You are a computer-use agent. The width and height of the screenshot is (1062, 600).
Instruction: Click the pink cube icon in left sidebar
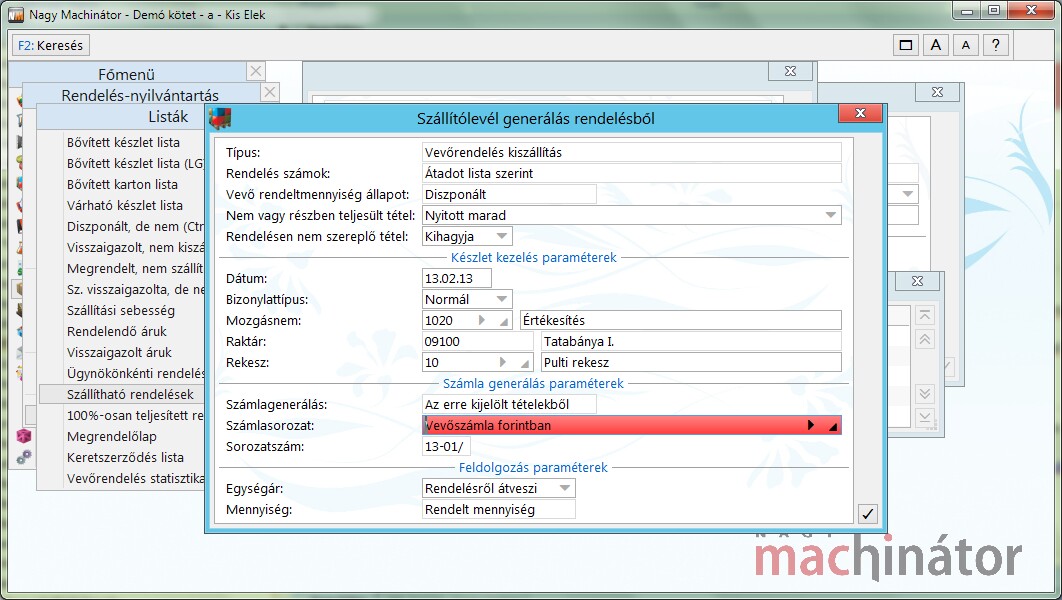coord(24,435)
